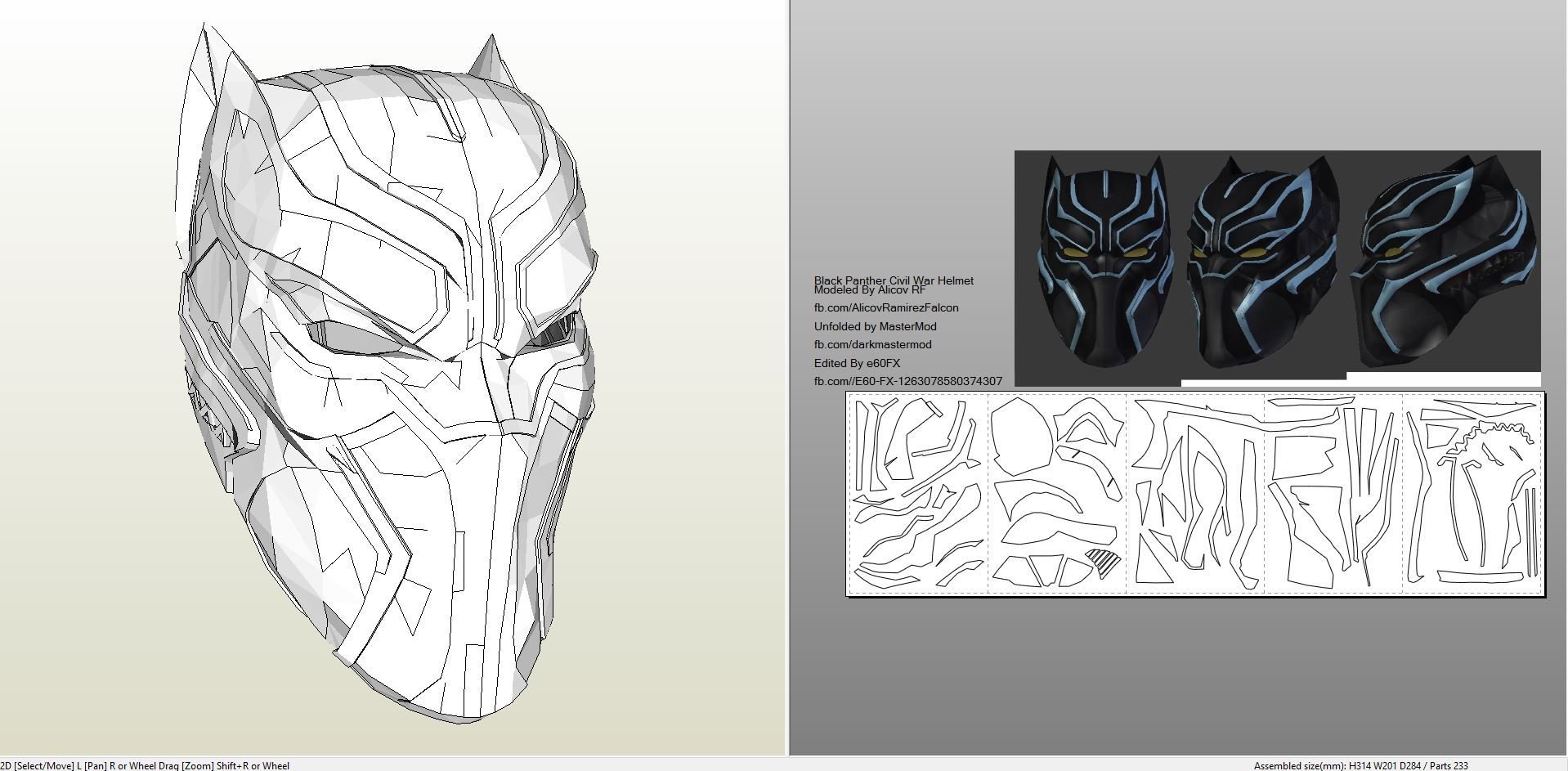The image size is (1568, 771).
Task: Click the "2D [Select/Move]" status bar hint text
Action: (x=38, y=766)
